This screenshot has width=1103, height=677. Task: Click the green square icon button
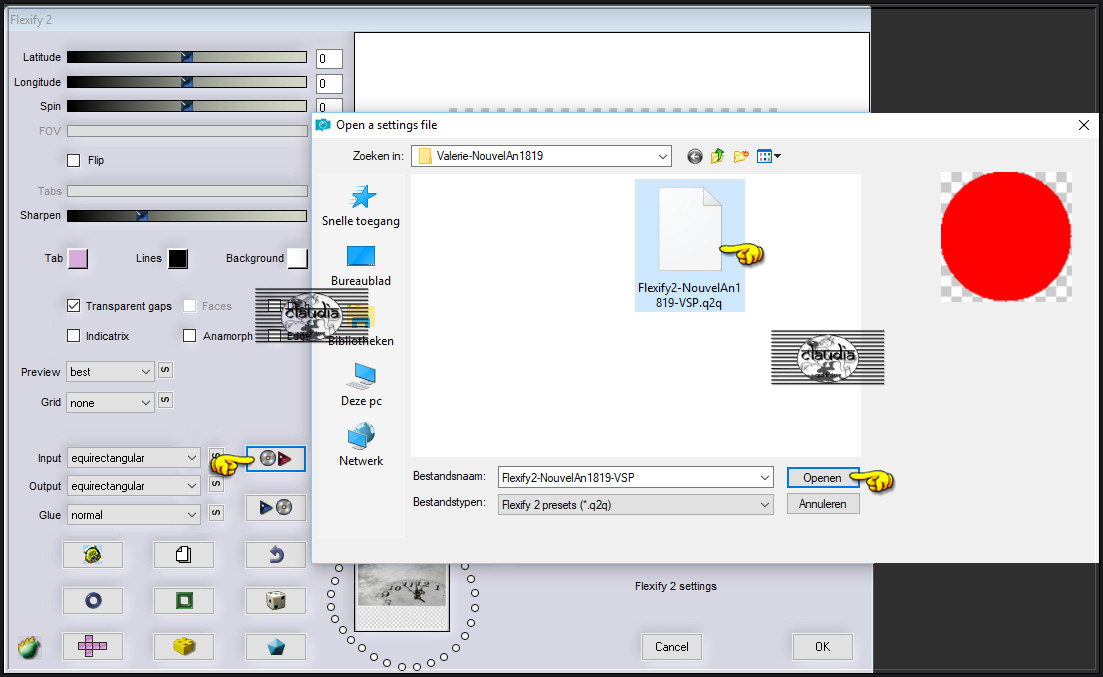pyautogui.click(x=184, y=600)
